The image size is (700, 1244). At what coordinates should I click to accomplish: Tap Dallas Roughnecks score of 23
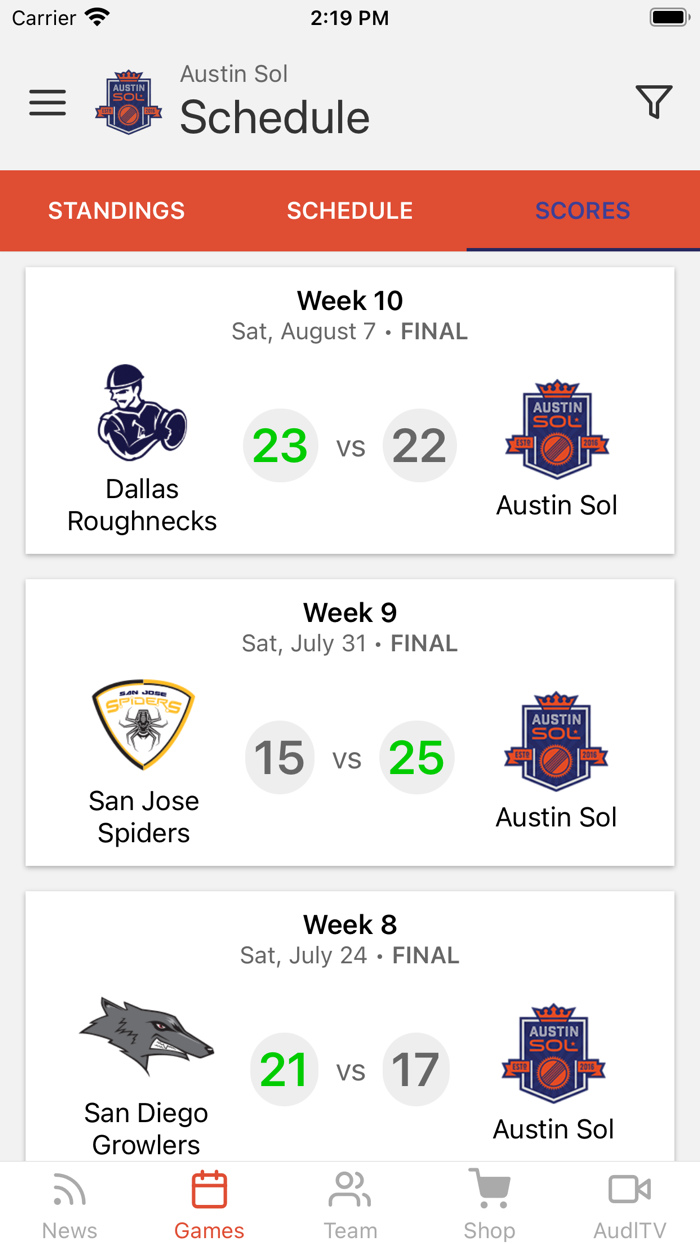280,446
